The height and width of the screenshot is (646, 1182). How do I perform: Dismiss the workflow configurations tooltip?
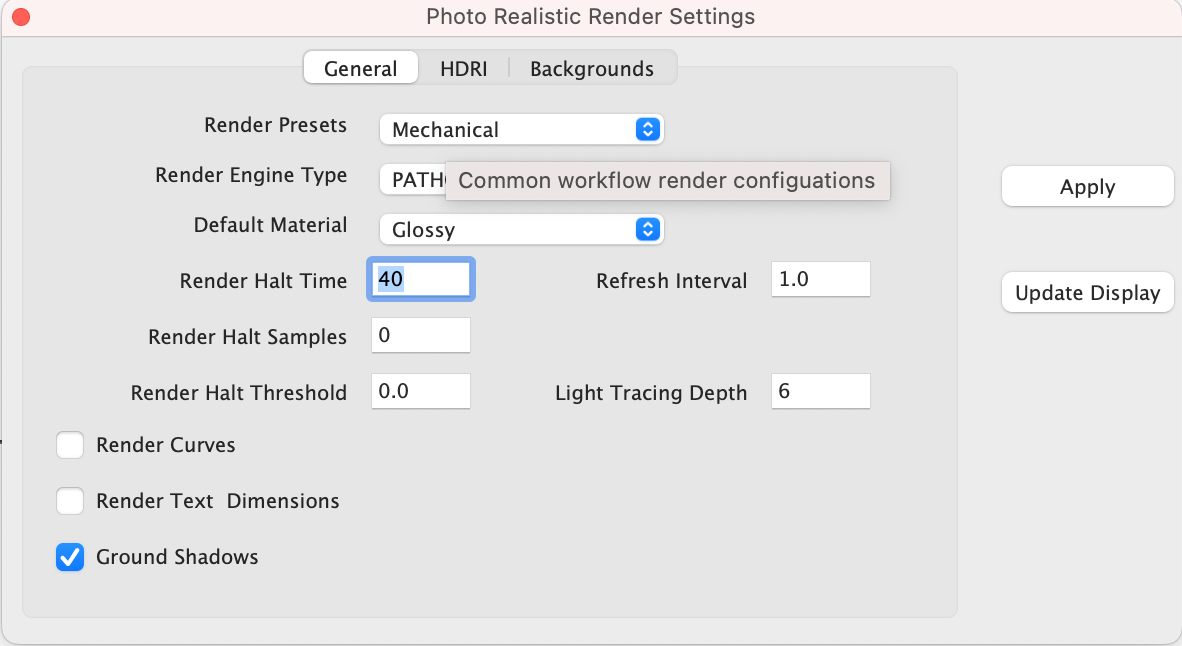click(x=668, y=181)
